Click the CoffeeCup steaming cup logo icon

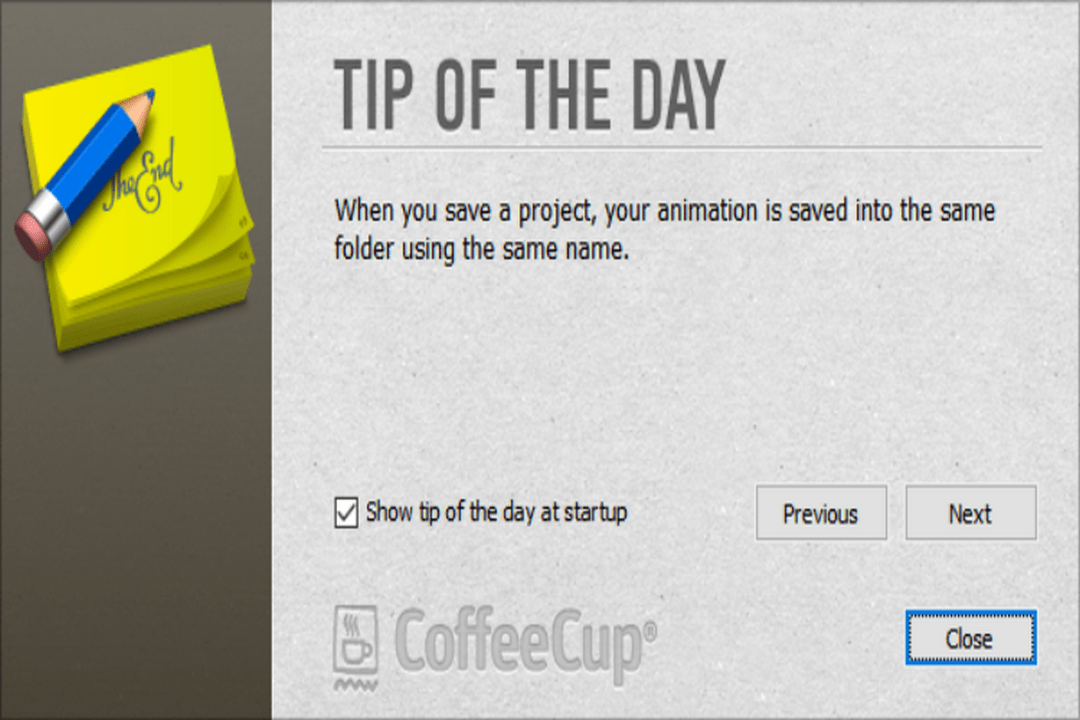point(355,647)
